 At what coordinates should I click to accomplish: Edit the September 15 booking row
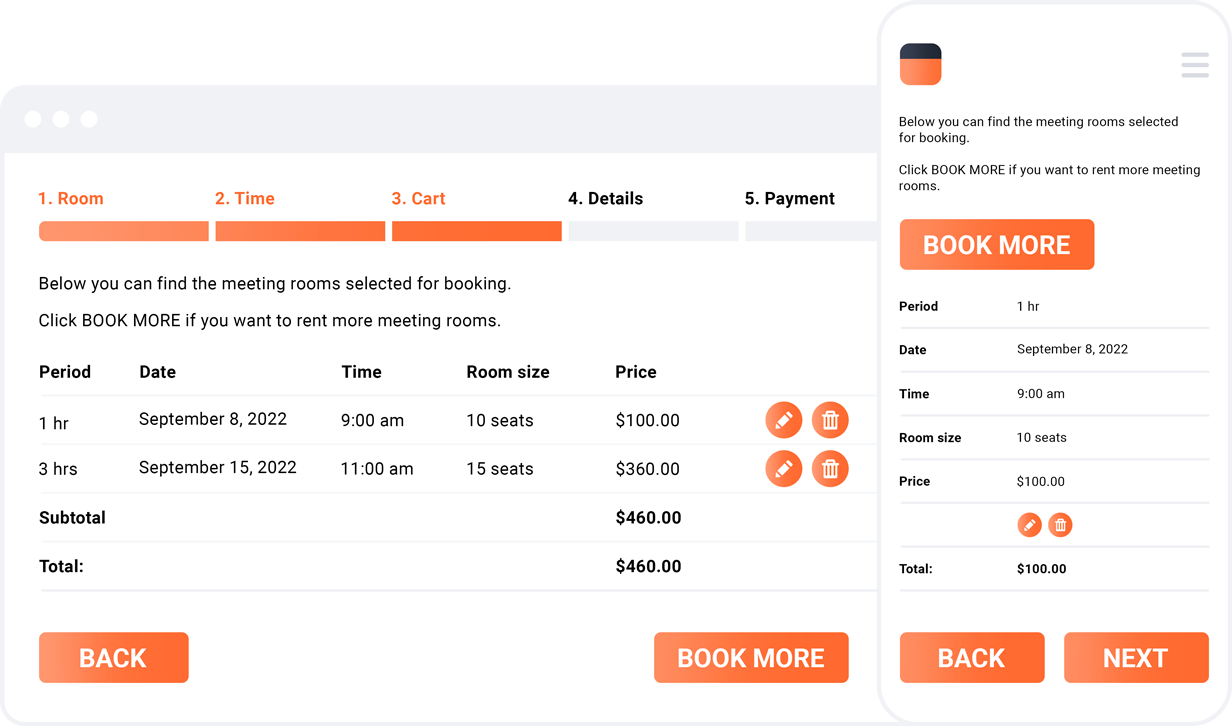tap(783, 468)
